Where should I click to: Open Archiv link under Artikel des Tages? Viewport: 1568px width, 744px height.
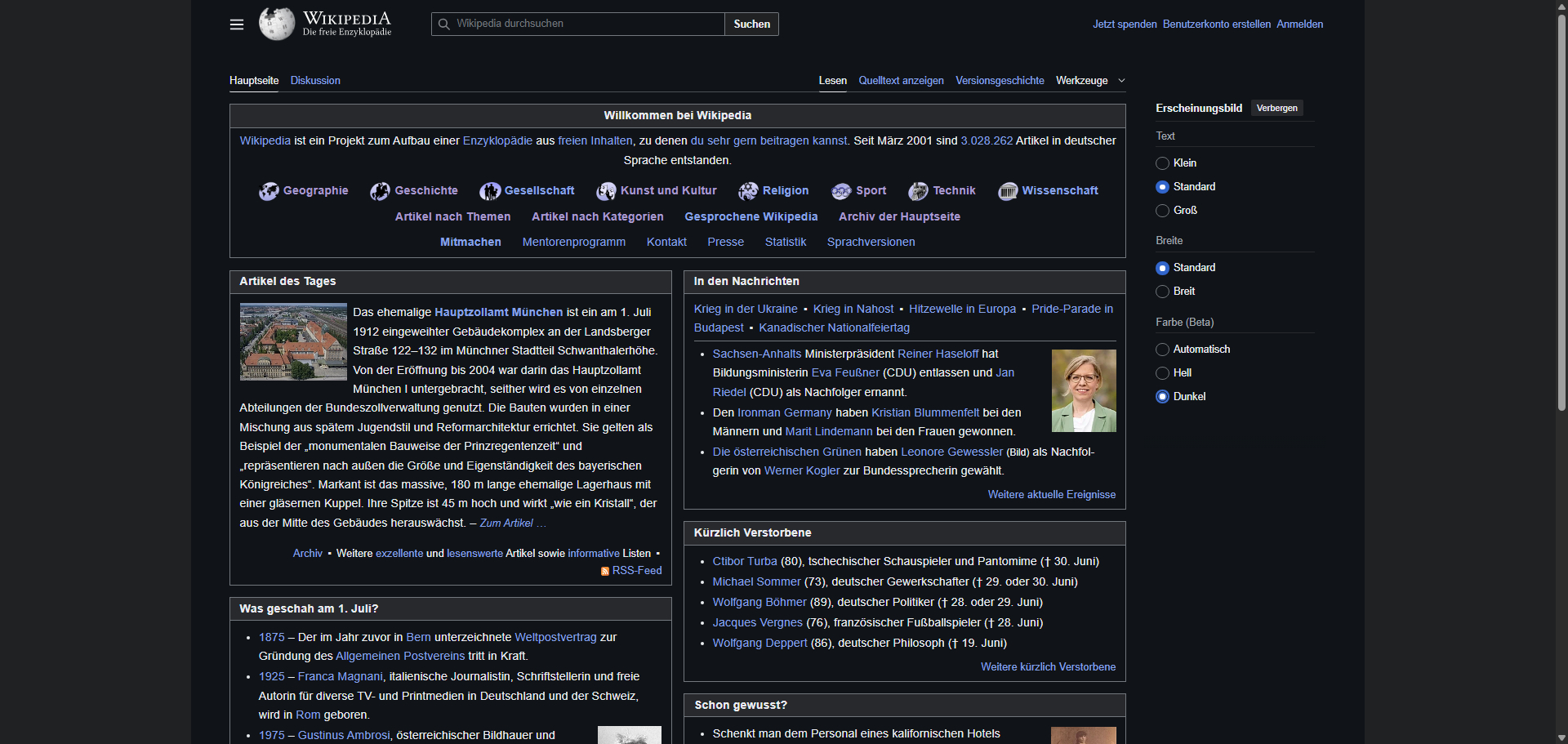pyautogui.click(x=307, y=553)
